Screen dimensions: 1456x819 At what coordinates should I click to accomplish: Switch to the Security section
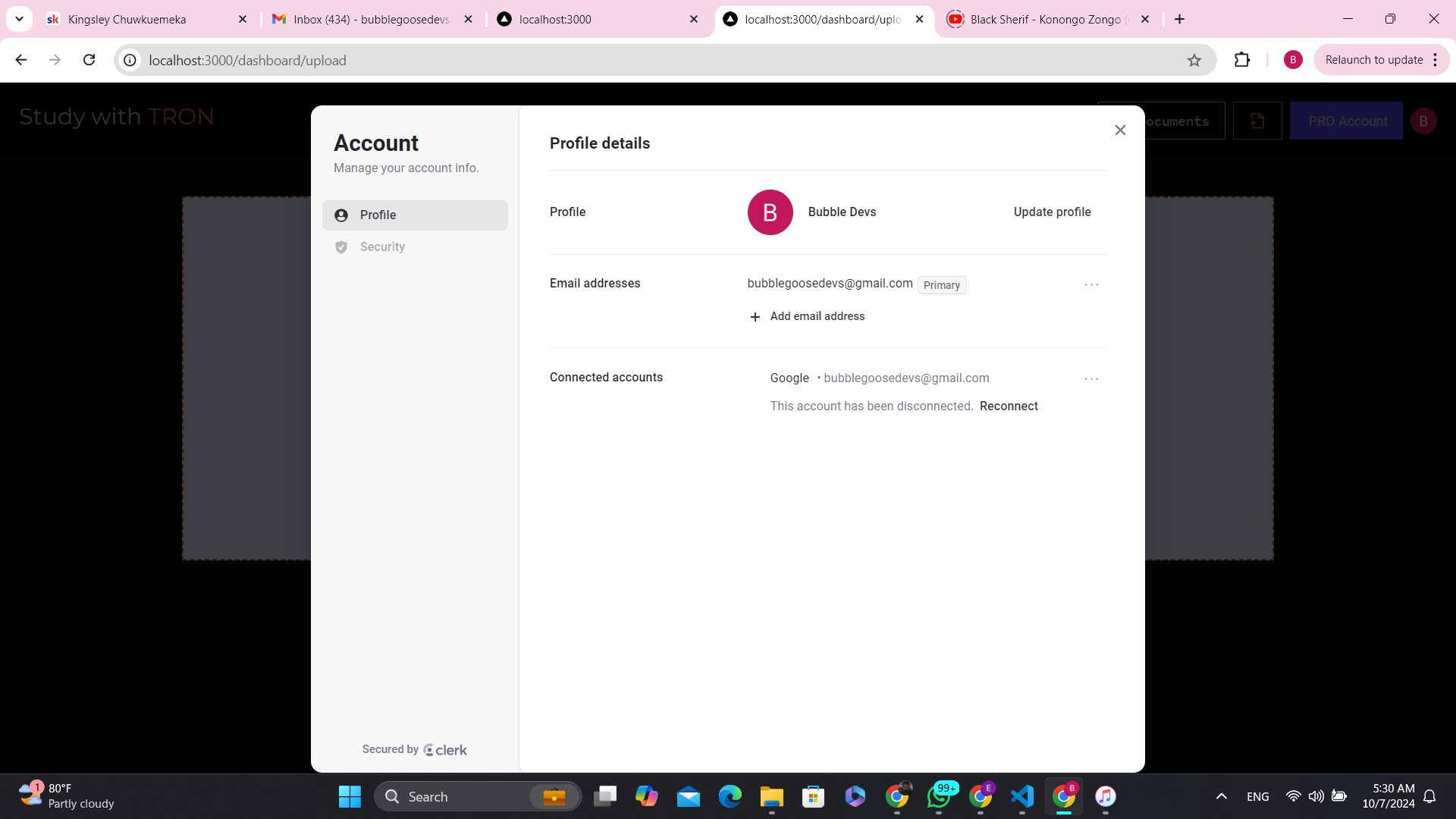click(382, 247)
